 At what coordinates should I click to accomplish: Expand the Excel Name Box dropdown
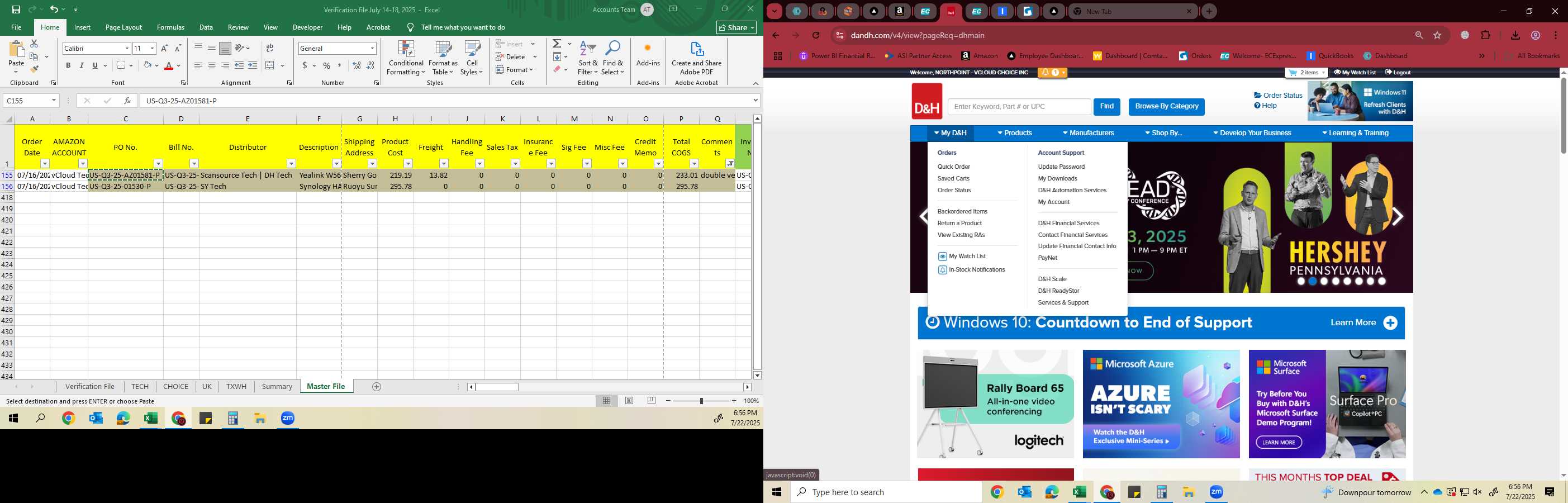[54, 101]
